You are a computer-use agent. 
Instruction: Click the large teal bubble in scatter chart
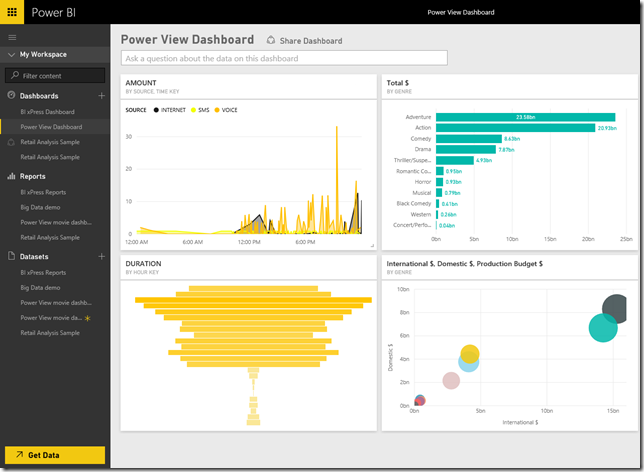coord(603,327)
